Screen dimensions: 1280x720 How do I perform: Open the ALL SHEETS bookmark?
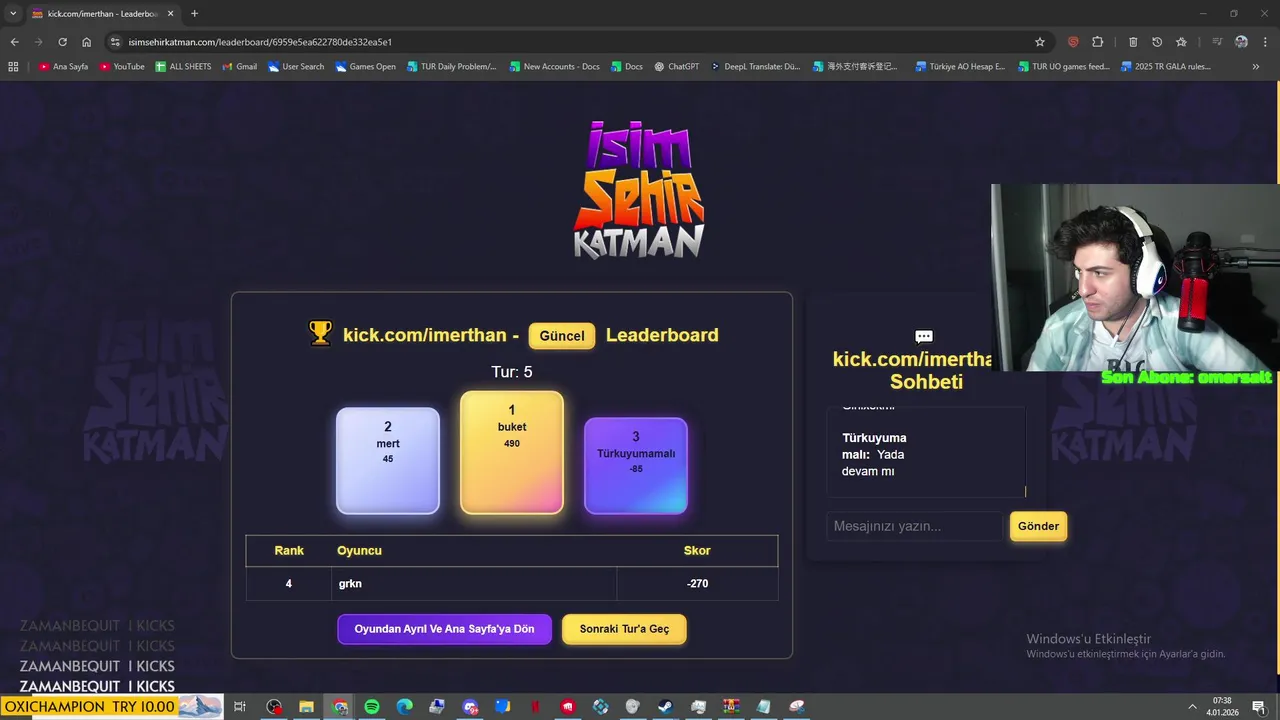[183, 67]
